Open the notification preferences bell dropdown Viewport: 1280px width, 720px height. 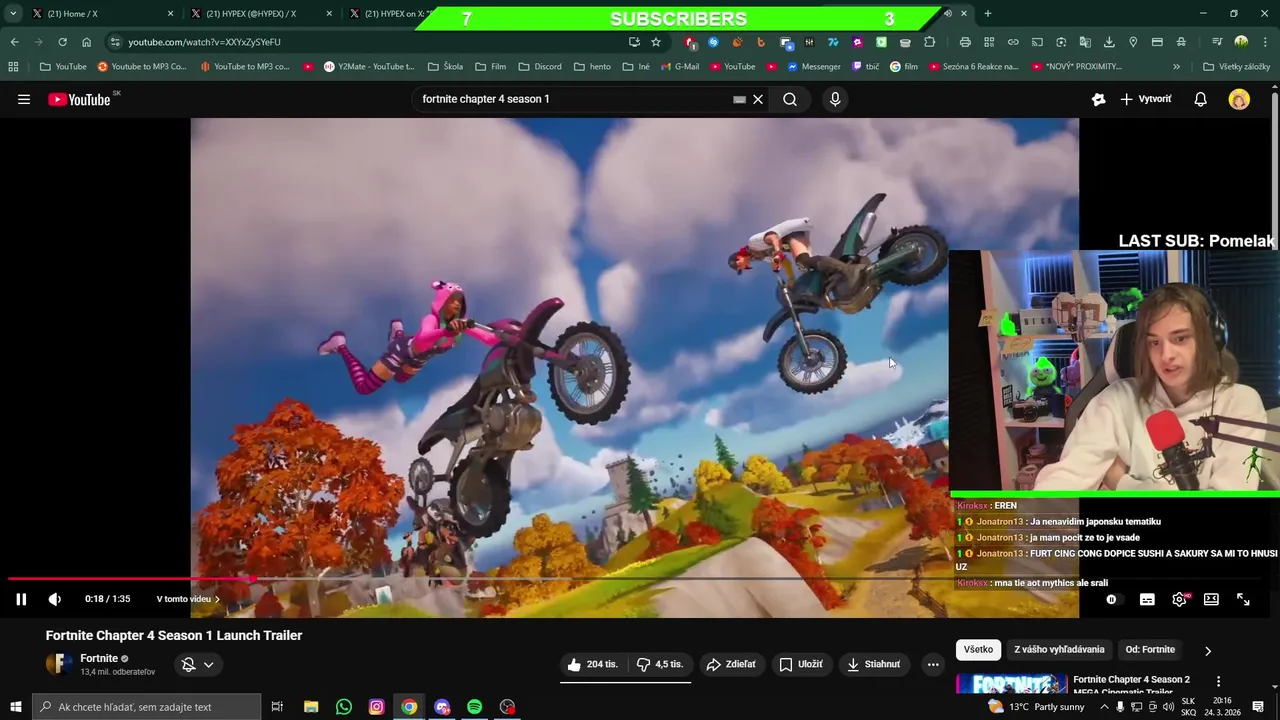pos(197,664)
